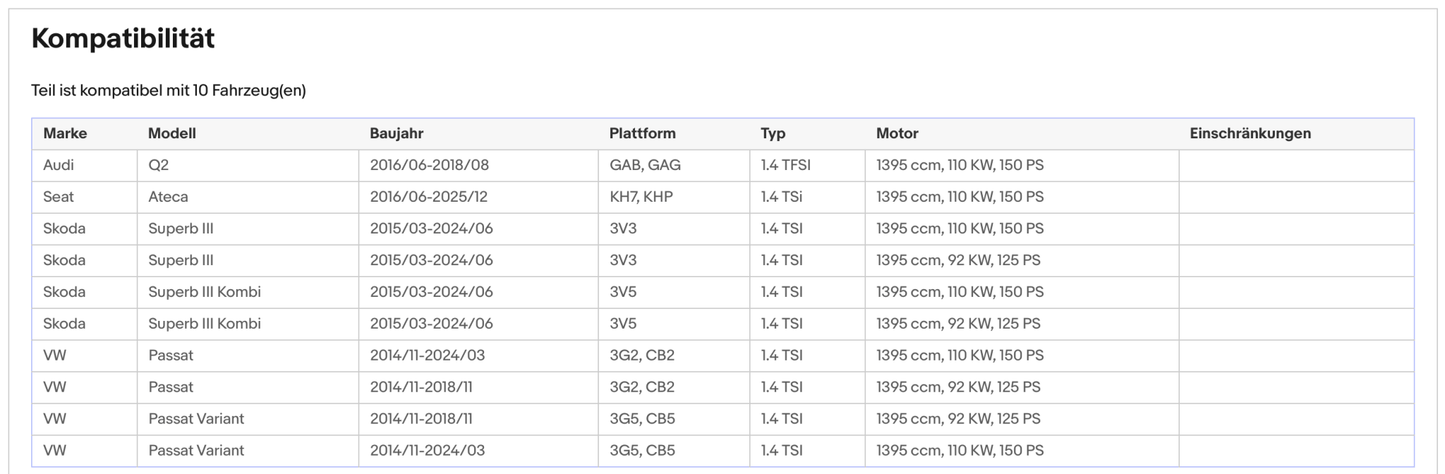The image size is (1445, 474).
Task: Click the Modell column header
Action: pyautogui.click(x=172, y=133)
